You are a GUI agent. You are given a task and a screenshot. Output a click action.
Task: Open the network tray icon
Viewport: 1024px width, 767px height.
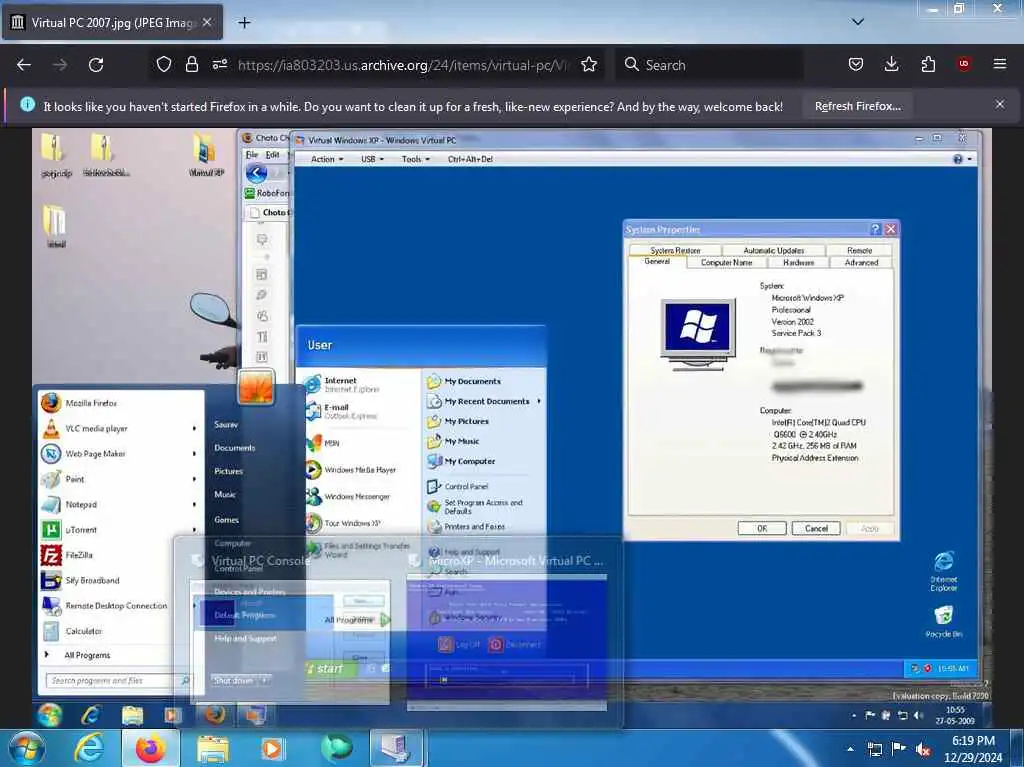[x=874, y=749]
